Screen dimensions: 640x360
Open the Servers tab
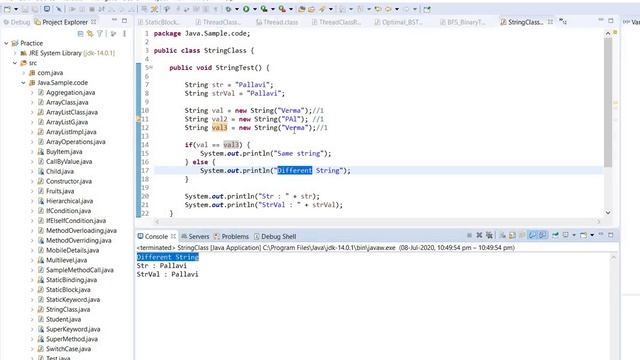coord(195,236)
